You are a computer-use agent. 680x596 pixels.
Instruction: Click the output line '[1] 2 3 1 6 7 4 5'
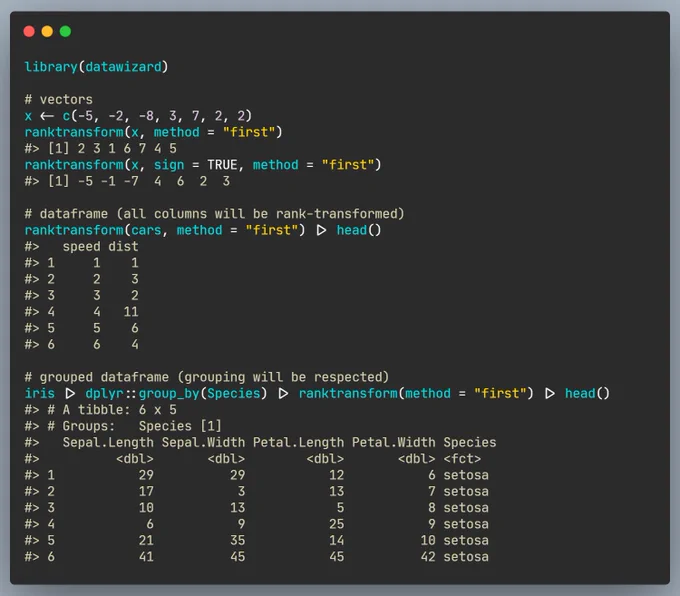pyautogui.click(x=101, y=148)
